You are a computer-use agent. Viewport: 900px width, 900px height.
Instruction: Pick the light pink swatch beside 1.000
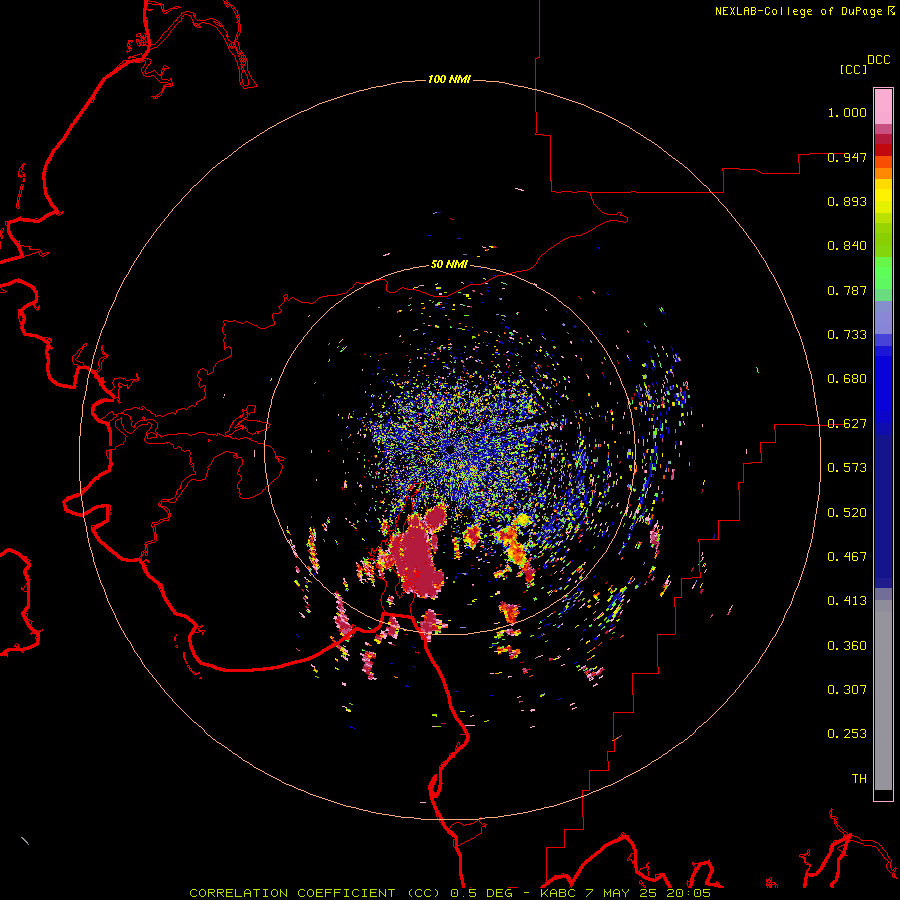click(883, 107)
